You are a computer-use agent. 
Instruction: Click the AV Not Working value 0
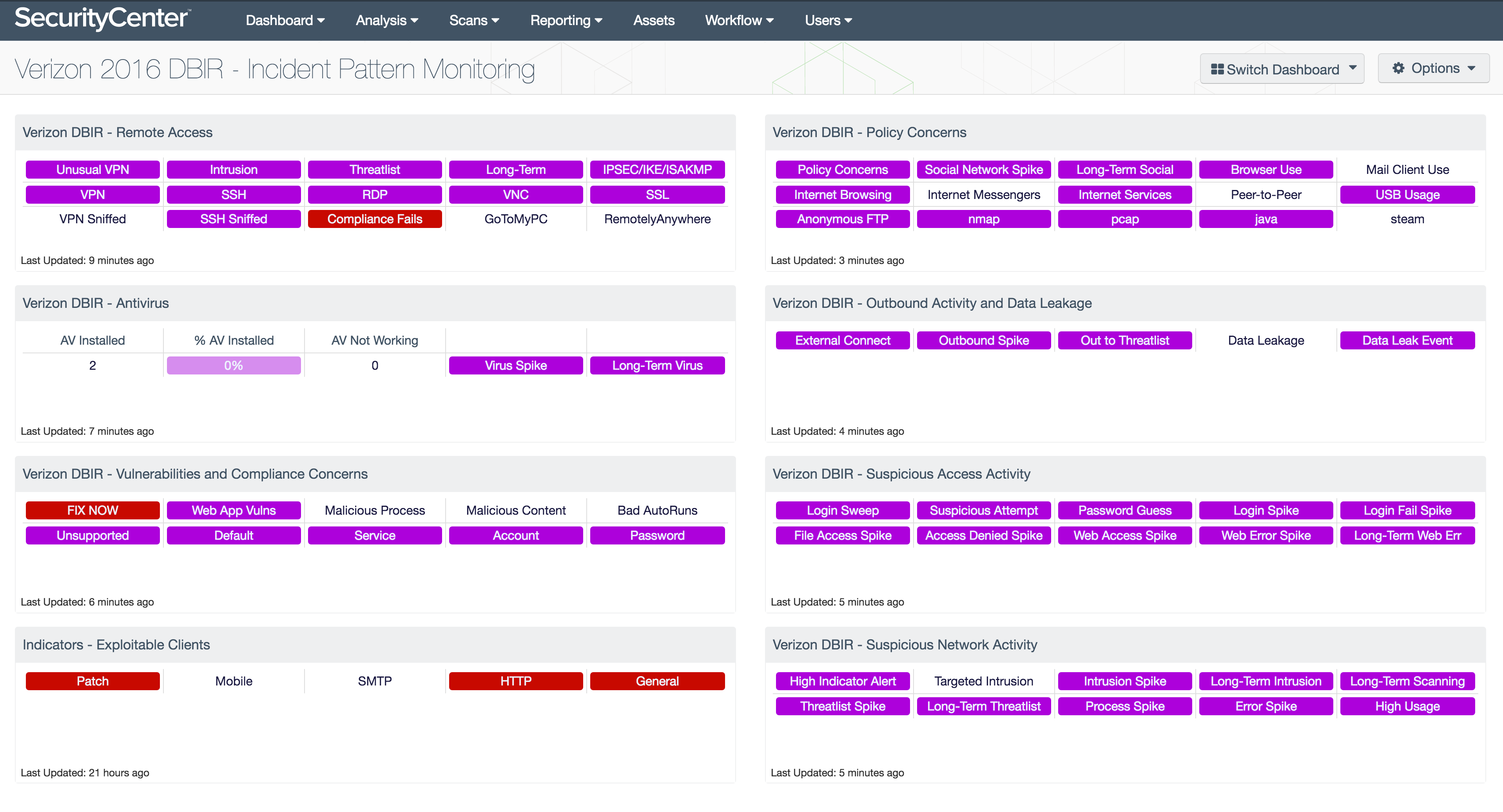click(x=375, y=366)
